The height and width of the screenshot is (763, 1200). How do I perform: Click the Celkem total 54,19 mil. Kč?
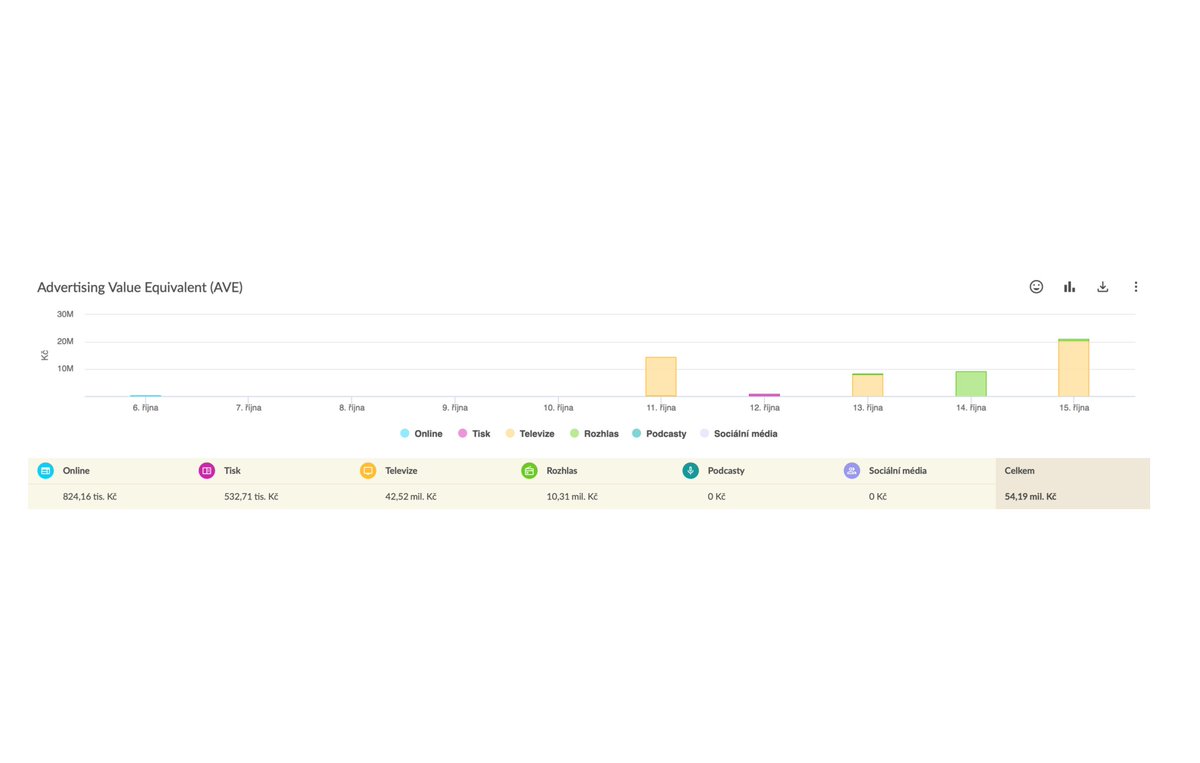(x=1031, y=496)
